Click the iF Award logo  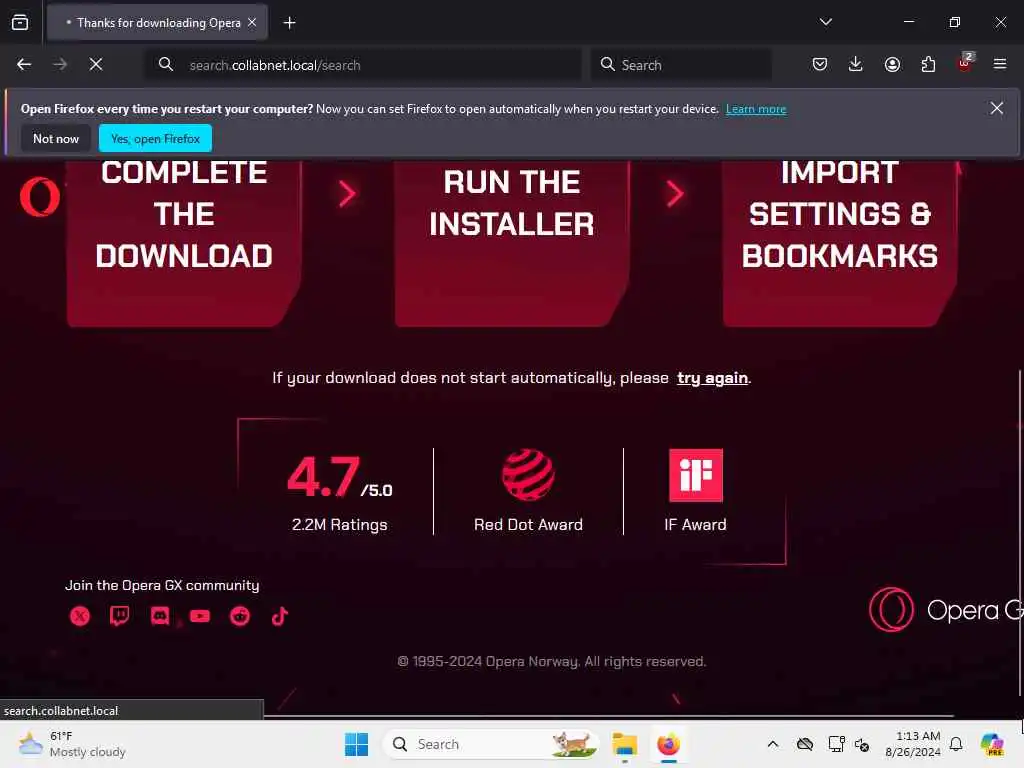click(x=696, y=475)
